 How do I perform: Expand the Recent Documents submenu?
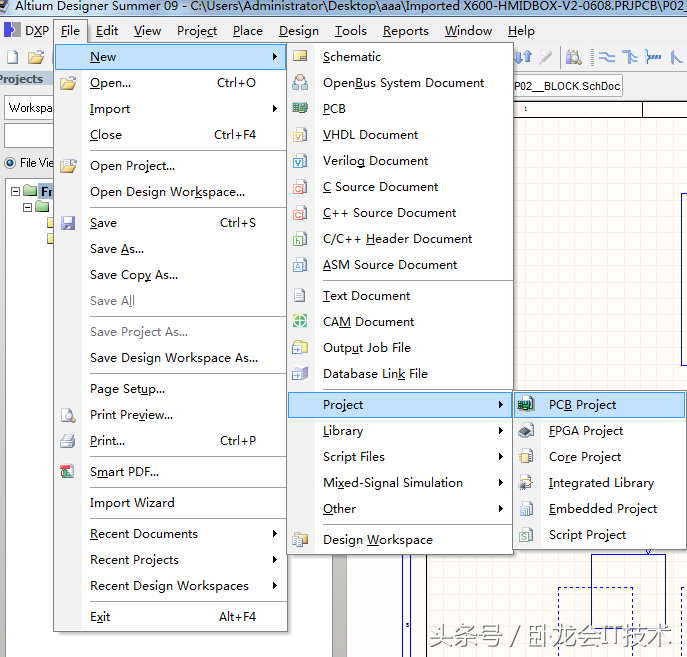pyautogui.click(x=171, y=533)
